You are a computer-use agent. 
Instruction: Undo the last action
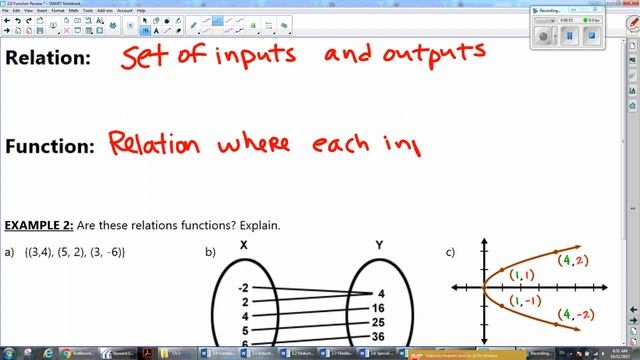tap(18, 21)
